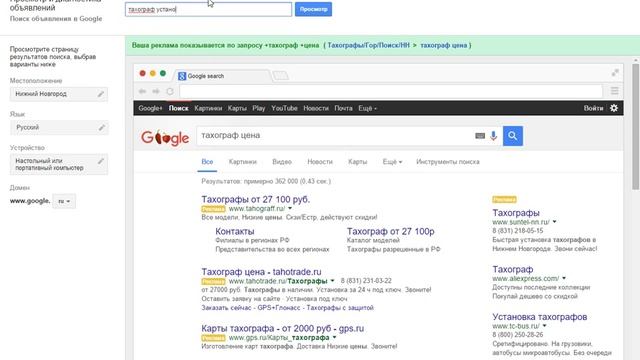Click the Войти sign-in button
The height and width of the screenshot is (360, 640).
point(593,108)
